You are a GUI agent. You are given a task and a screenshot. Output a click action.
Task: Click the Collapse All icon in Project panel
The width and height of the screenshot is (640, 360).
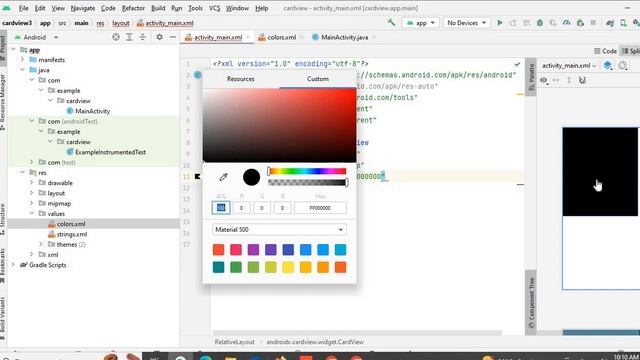point(142,37)
